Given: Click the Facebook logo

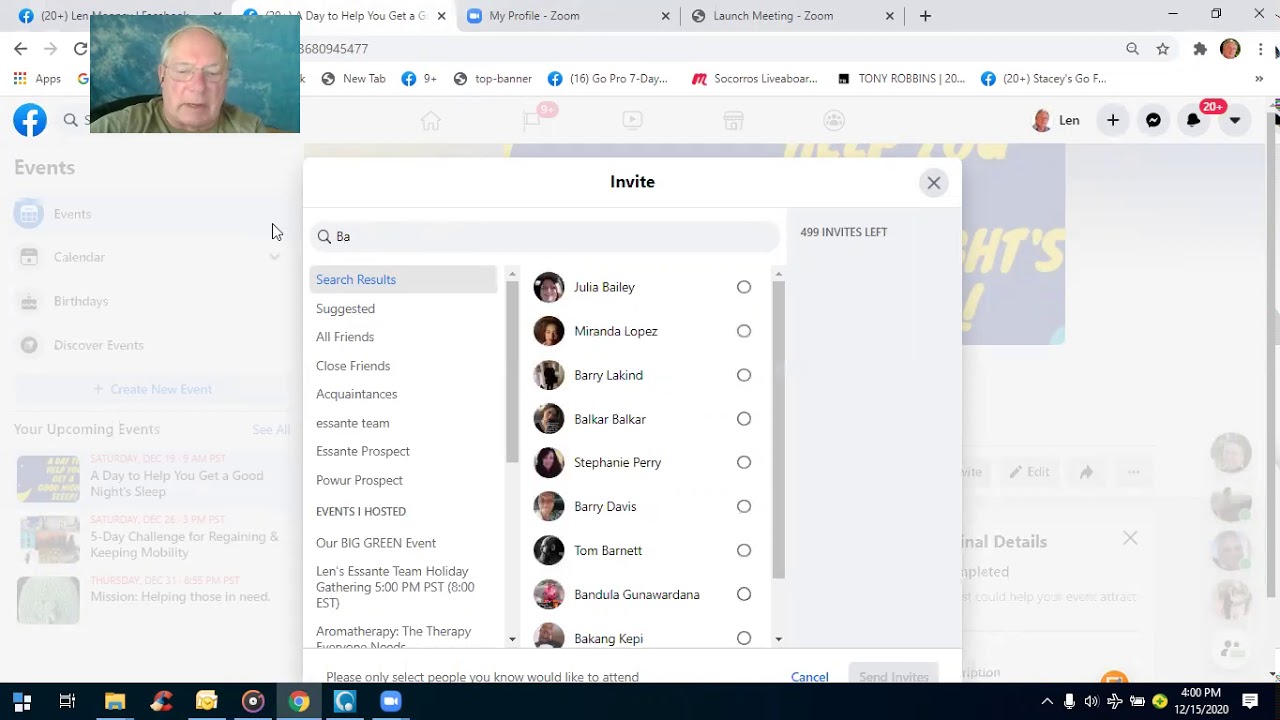Looking at the screenshot, I should tap(30, 120).
